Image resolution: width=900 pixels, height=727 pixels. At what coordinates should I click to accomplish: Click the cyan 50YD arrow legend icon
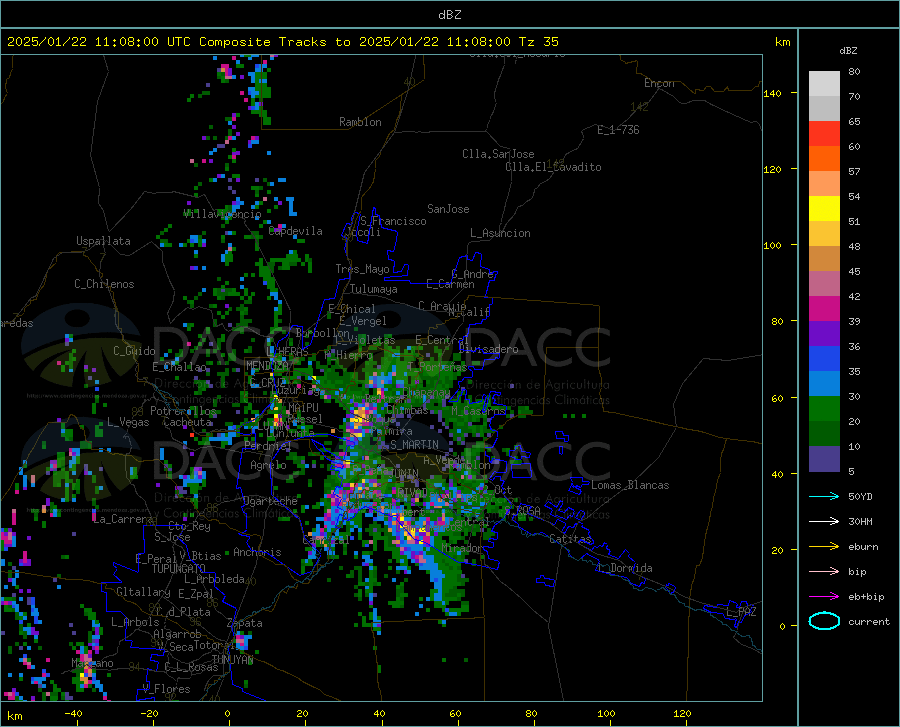[x=824, y=496]
